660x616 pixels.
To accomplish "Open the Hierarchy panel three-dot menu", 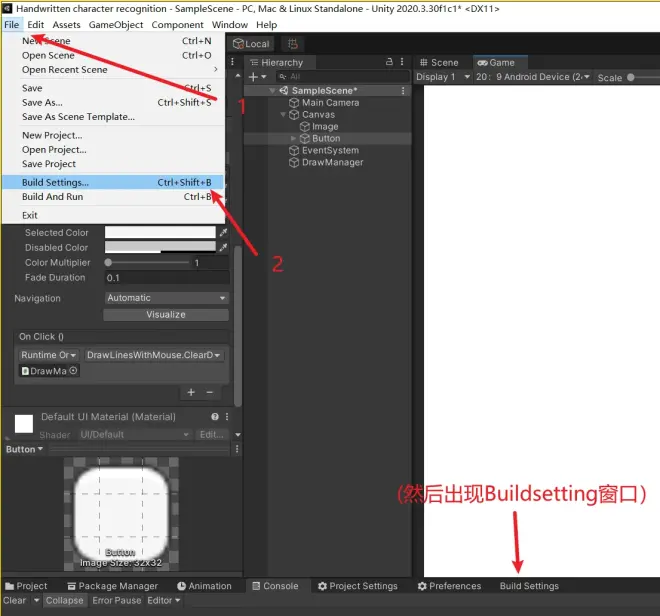I will tap(402, 62).
